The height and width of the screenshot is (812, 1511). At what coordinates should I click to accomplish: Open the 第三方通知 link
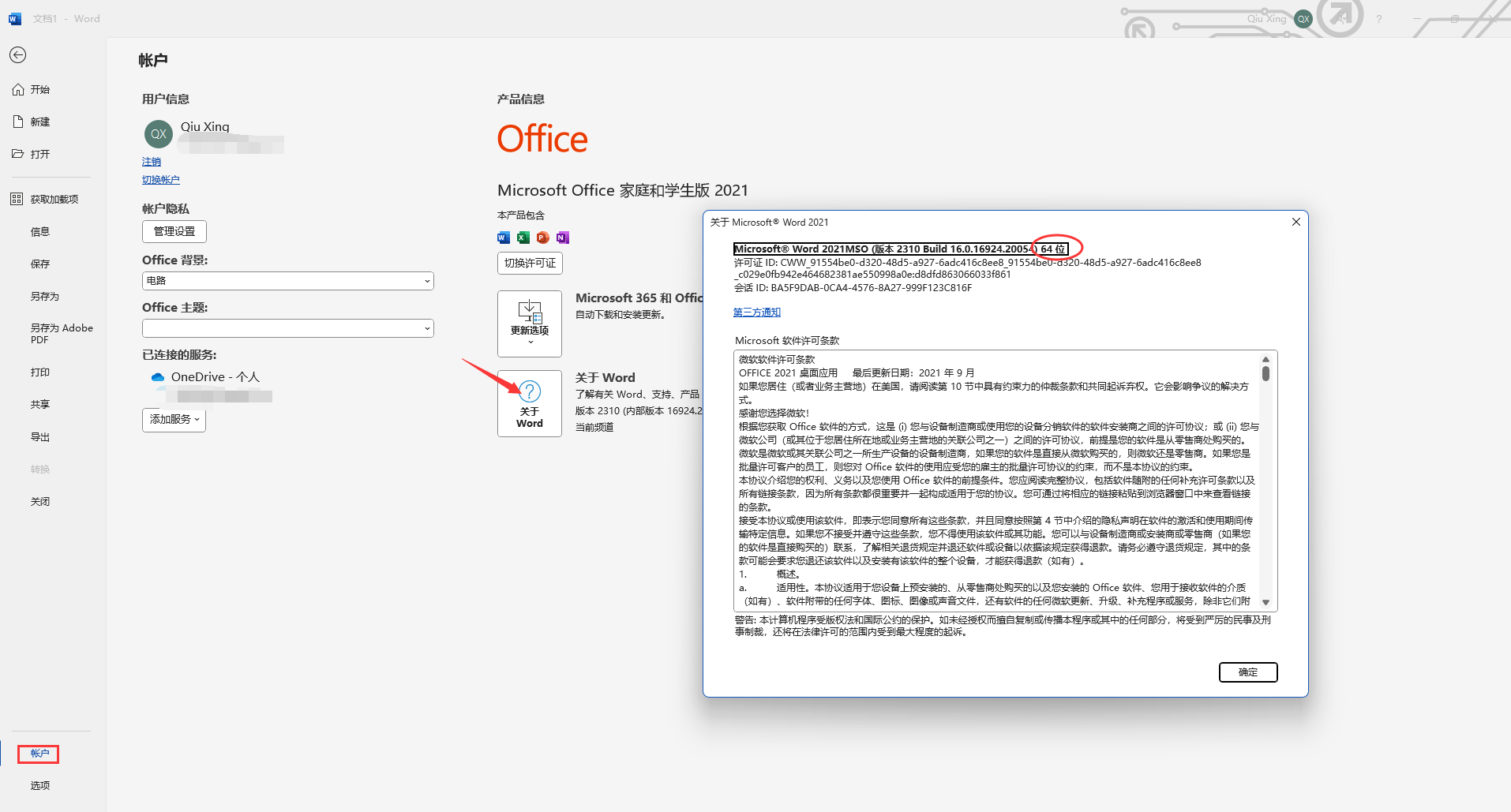tap(757, 312)
